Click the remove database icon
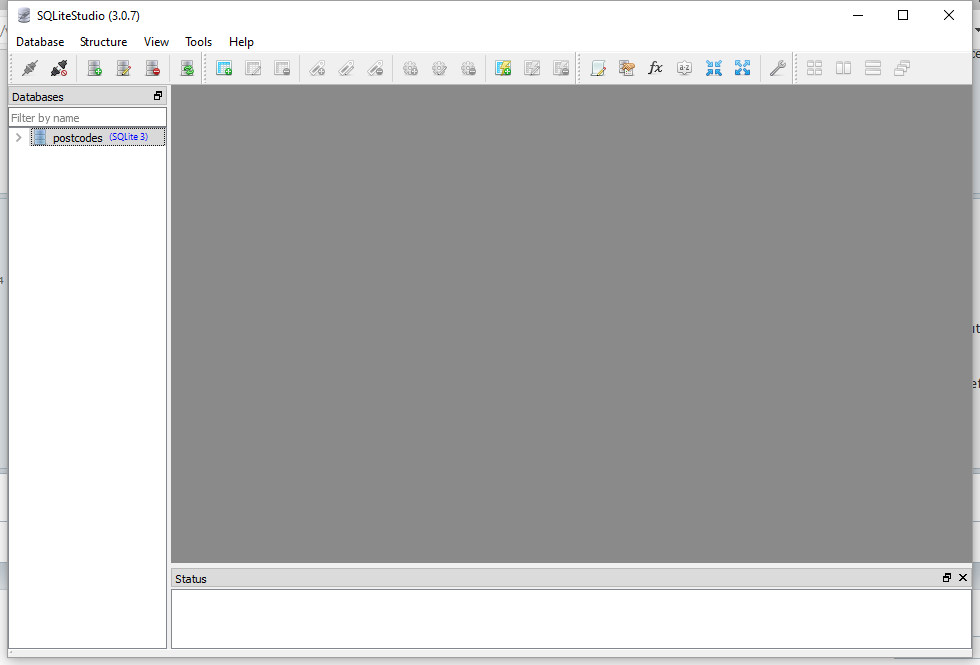This screenshot has width=980, height=665. pos(152,68)
